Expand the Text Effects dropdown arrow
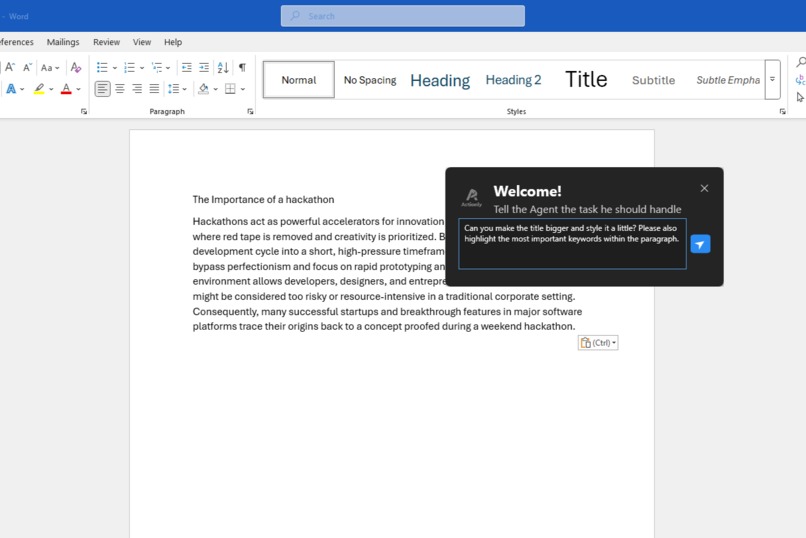 pos(22,89)
